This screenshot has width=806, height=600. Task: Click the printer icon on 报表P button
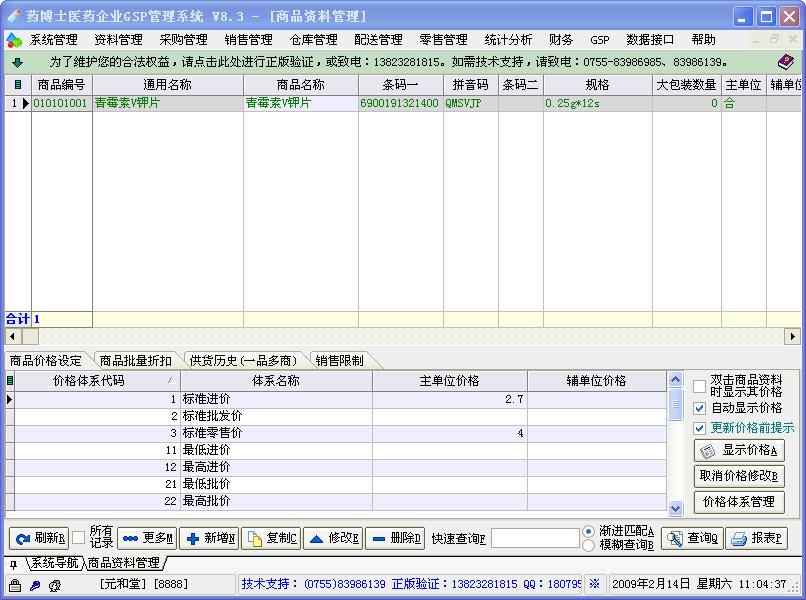pos(739,539)
